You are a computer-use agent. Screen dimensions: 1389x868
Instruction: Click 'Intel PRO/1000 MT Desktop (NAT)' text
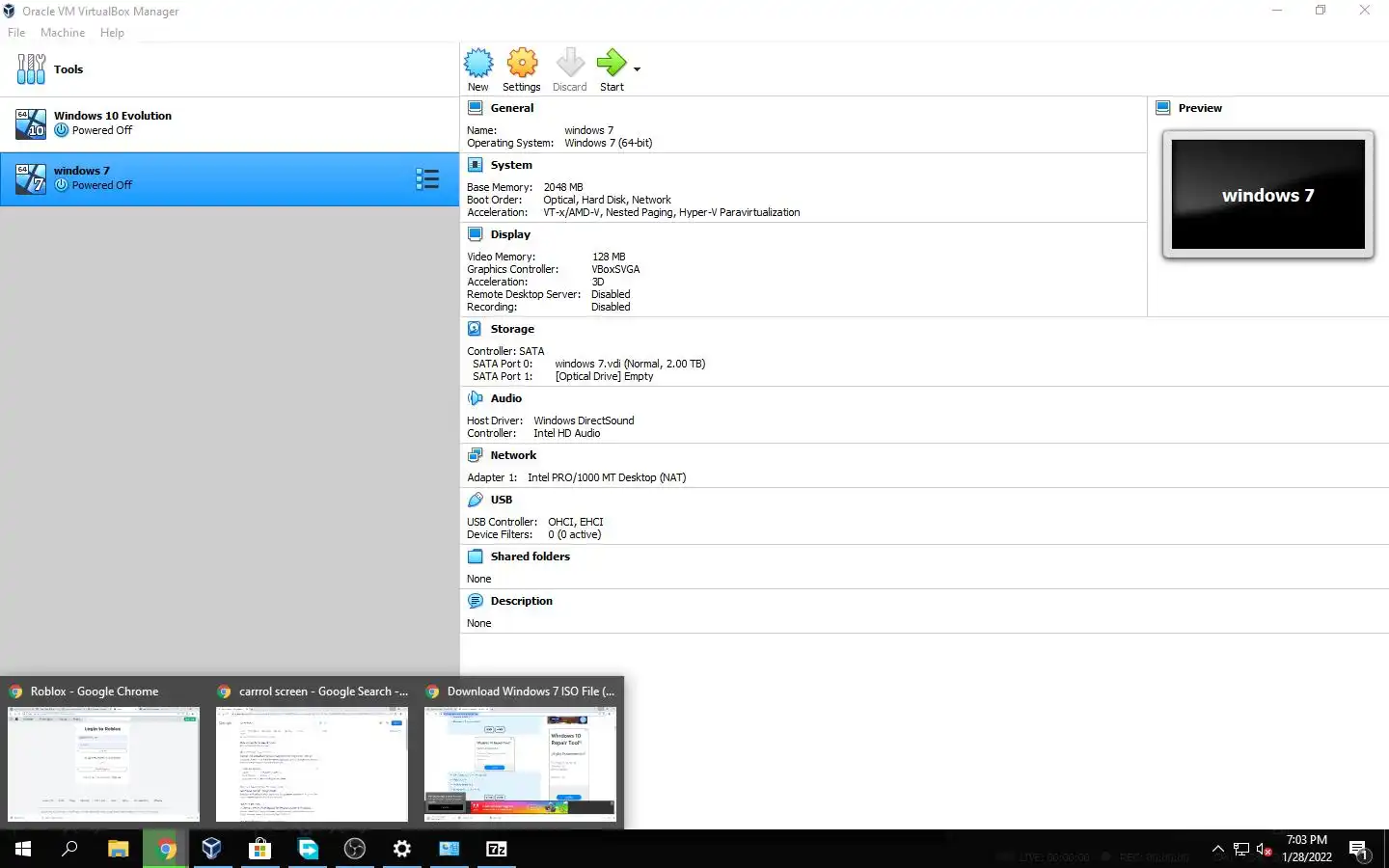[607, 477]
